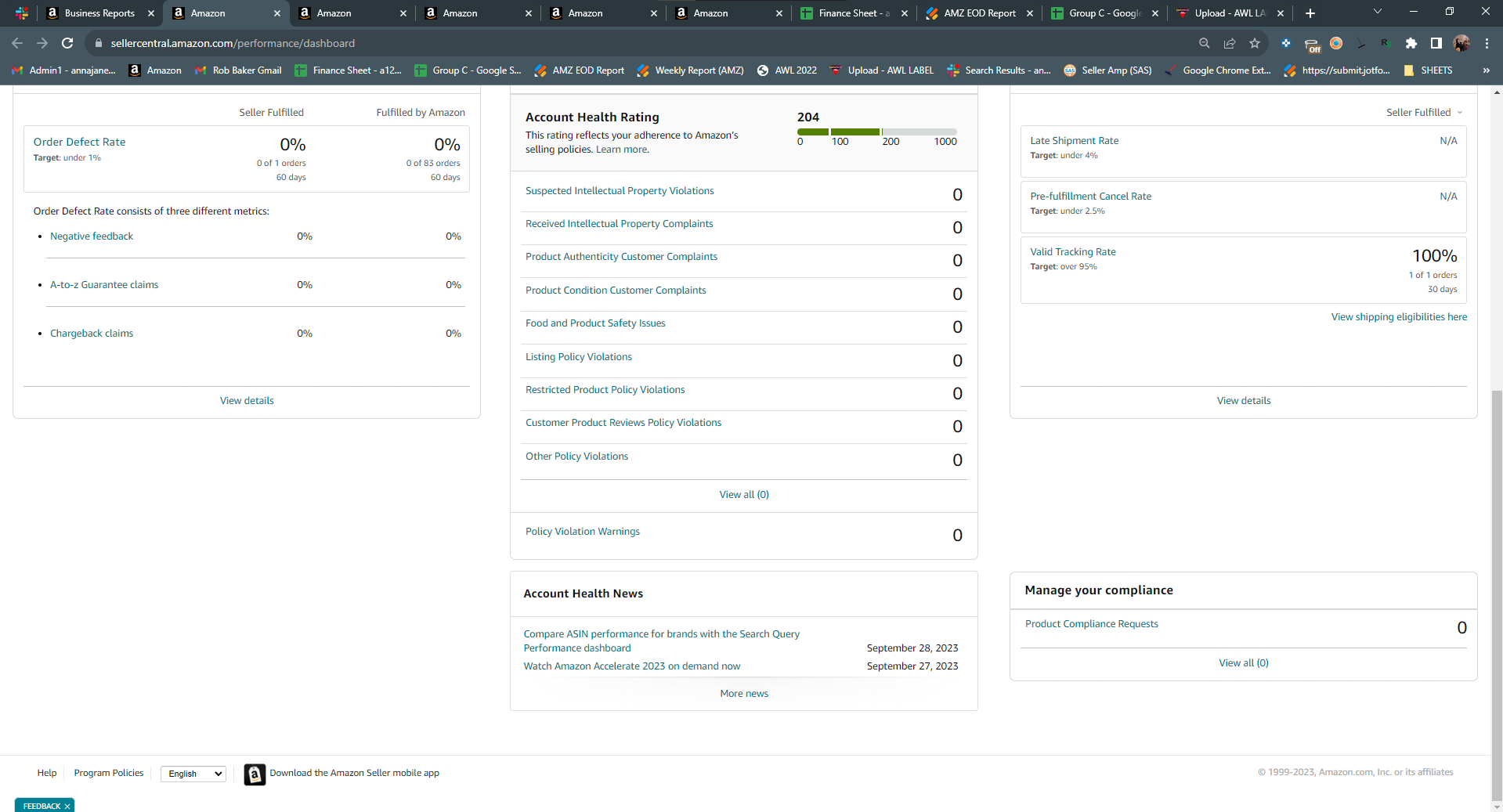Click the More news link

[x=744, y=694]
